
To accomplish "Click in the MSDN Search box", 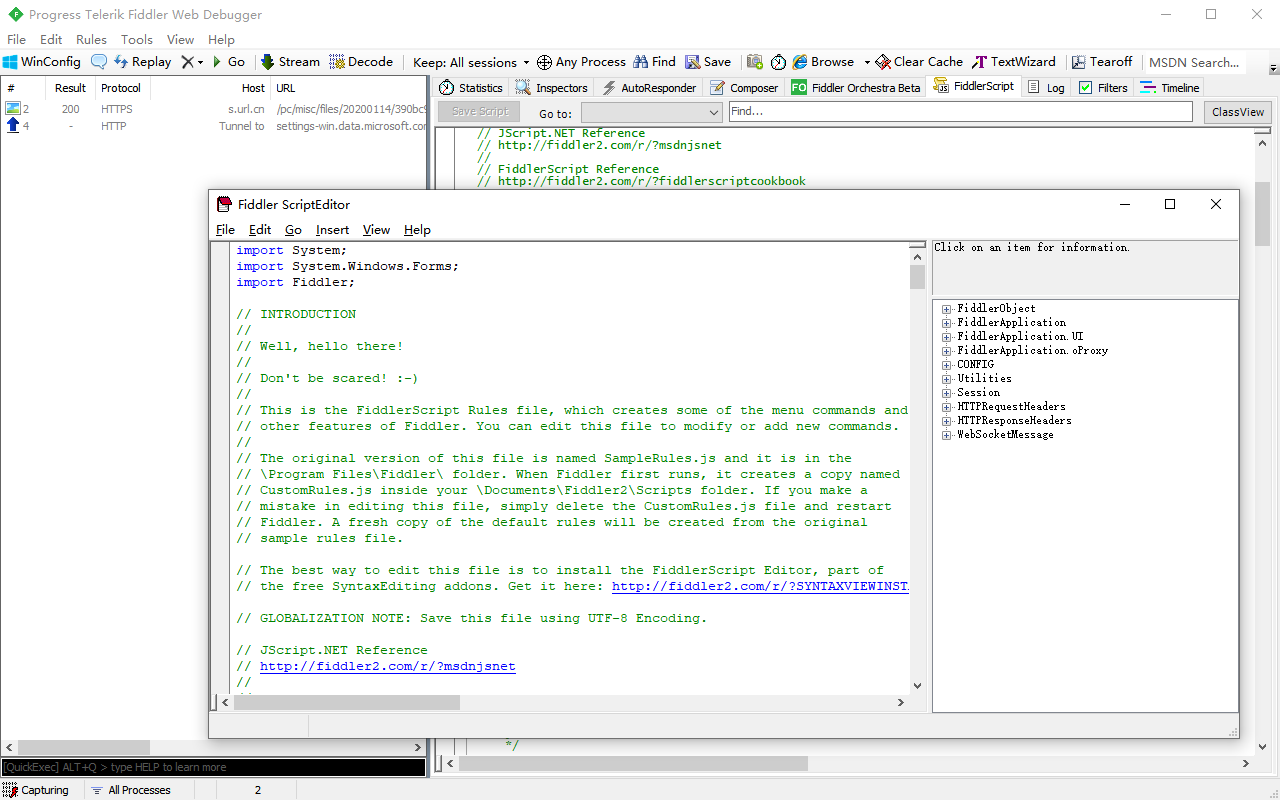I will point(1194,62).
